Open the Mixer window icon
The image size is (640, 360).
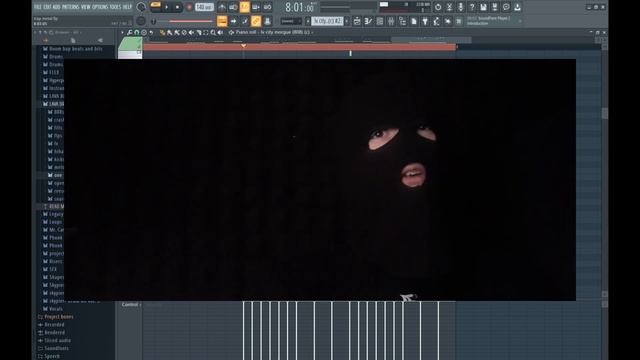(x=391, y=21)
